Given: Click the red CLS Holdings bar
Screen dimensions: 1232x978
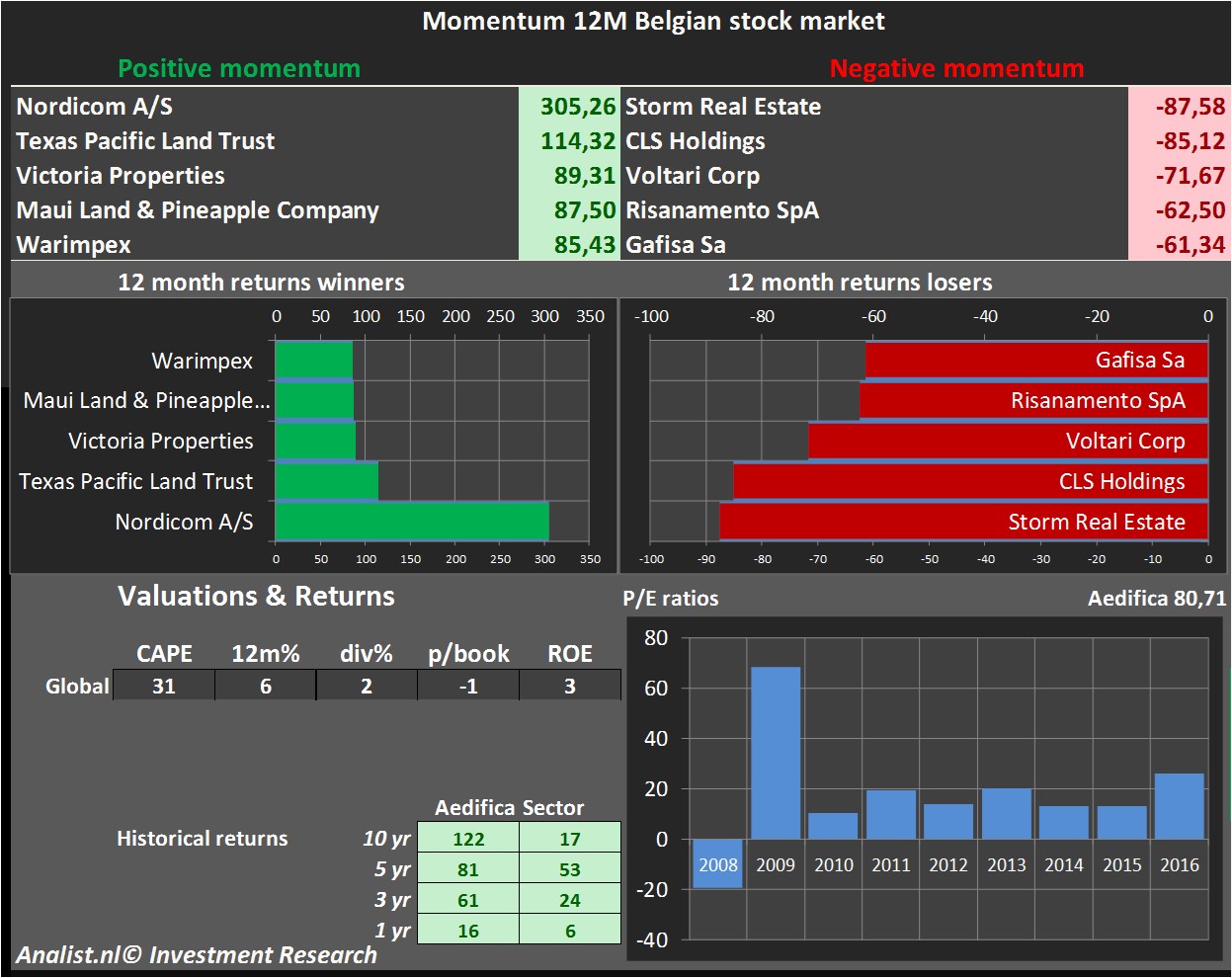Looking at the screenshot, I should (x=970, y=481).
